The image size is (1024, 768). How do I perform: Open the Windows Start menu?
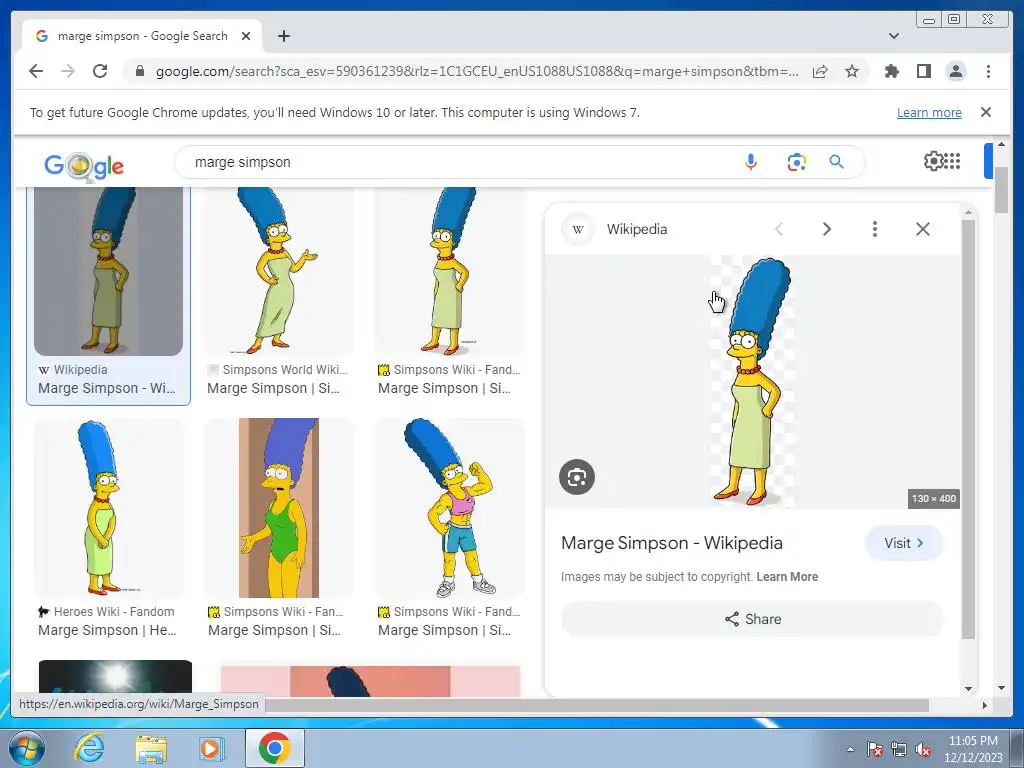coord(25,748)
